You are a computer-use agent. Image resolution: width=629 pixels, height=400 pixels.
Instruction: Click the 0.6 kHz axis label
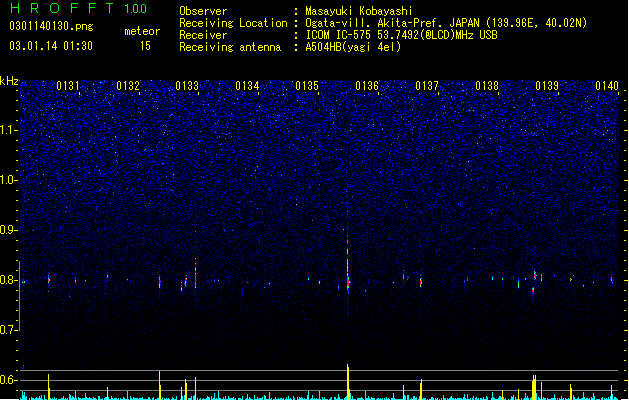pyautogui.click(x=9, y=380)
